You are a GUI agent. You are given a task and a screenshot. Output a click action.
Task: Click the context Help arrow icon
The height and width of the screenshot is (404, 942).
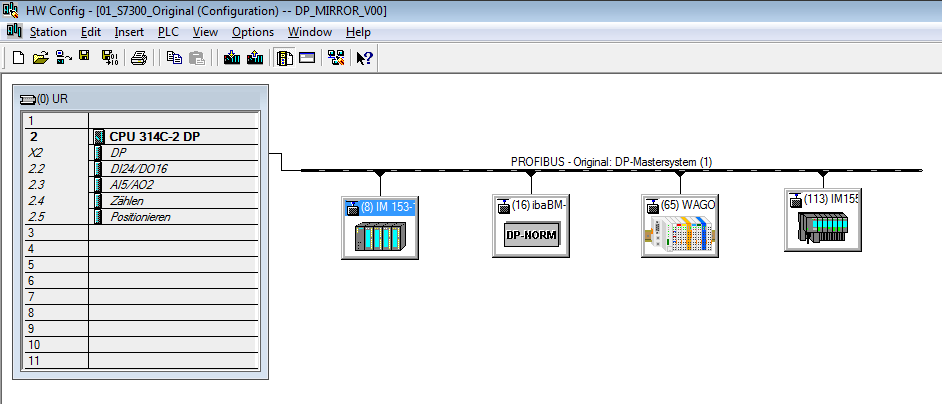pyautogui.click(x=364, y=58)
